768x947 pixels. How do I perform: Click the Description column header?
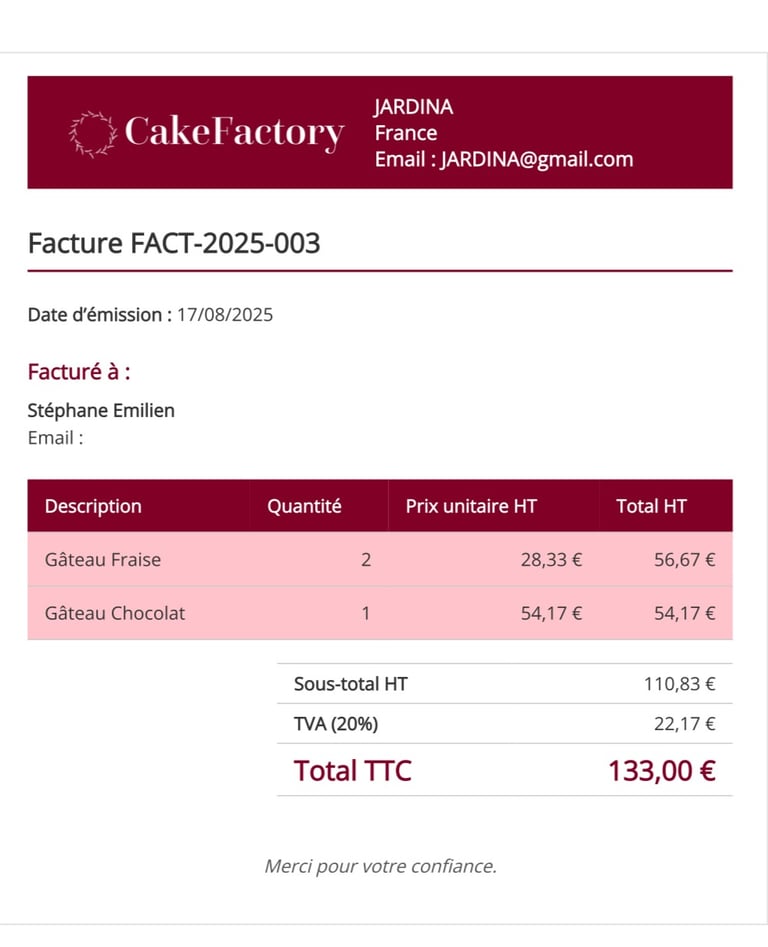coord(93,506)
